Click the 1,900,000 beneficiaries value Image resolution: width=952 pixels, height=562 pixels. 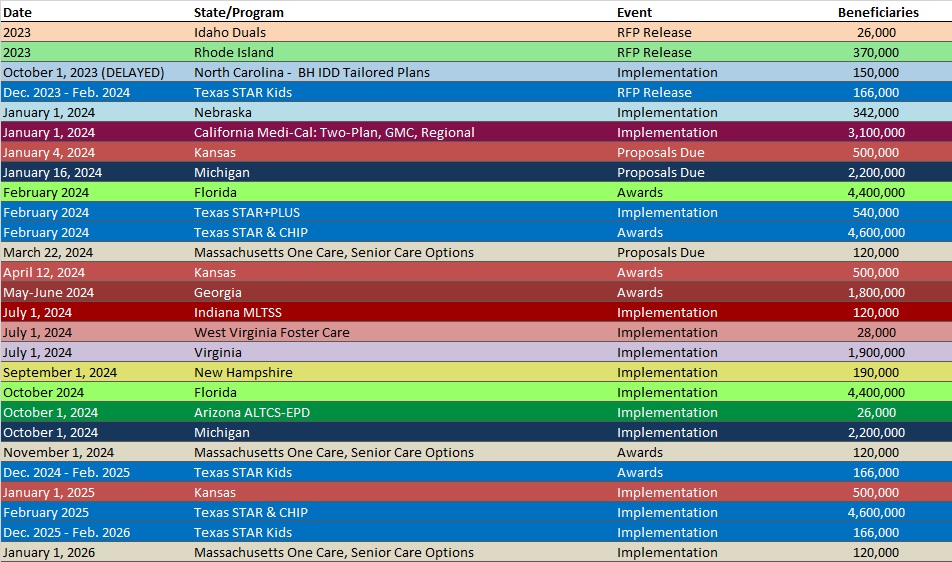[876, 353]
